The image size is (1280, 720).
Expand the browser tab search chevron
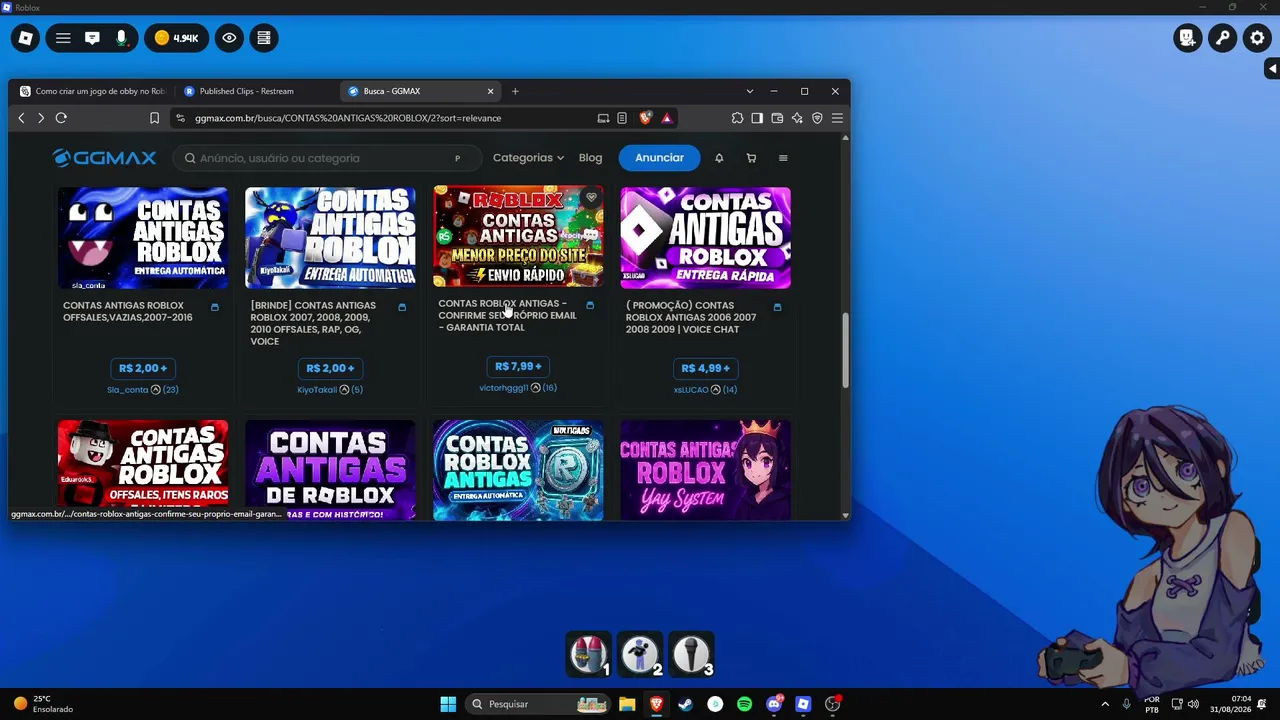750,91
